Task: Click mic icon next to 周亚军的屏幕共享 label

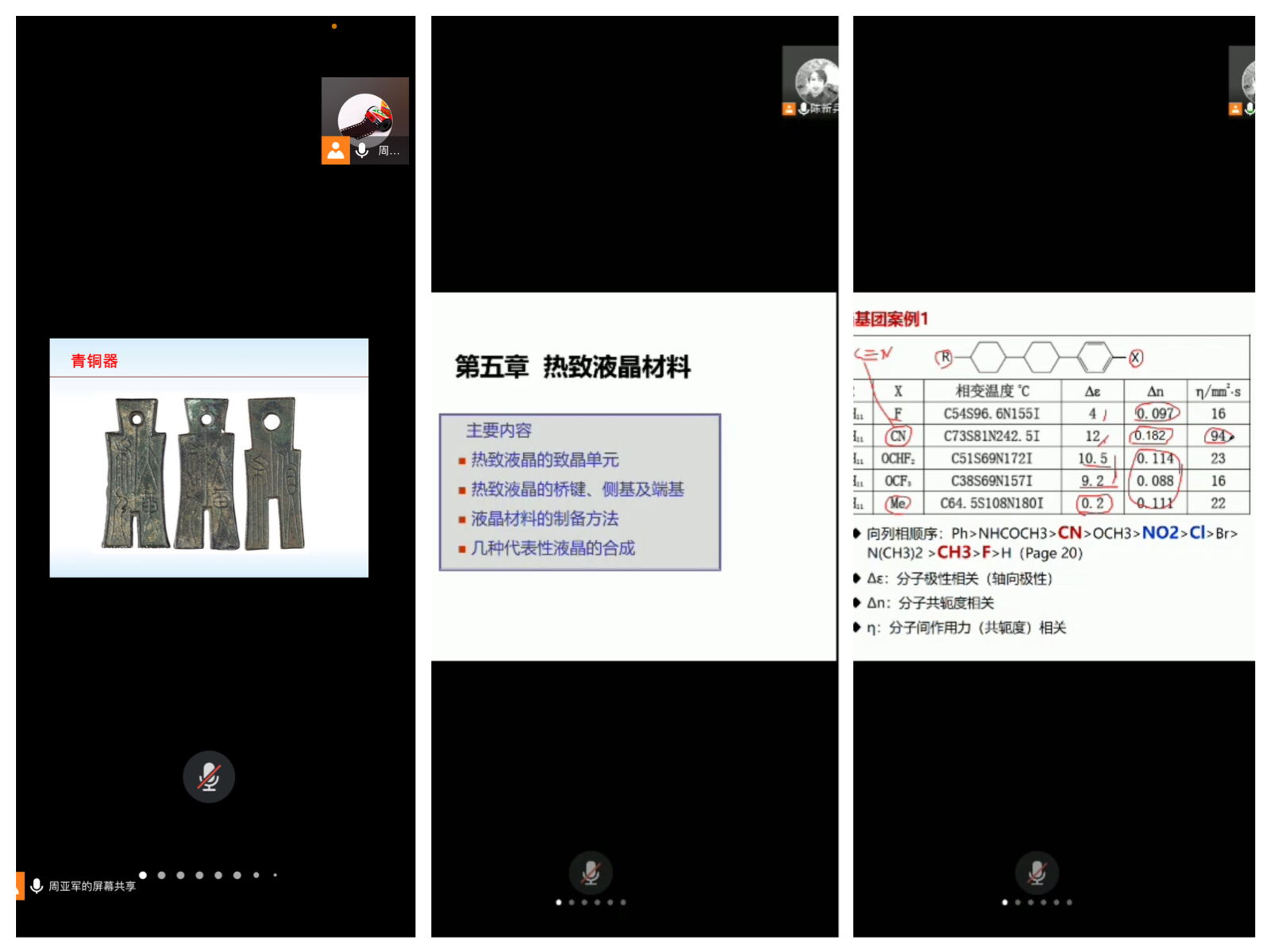Action: [37, 885]
